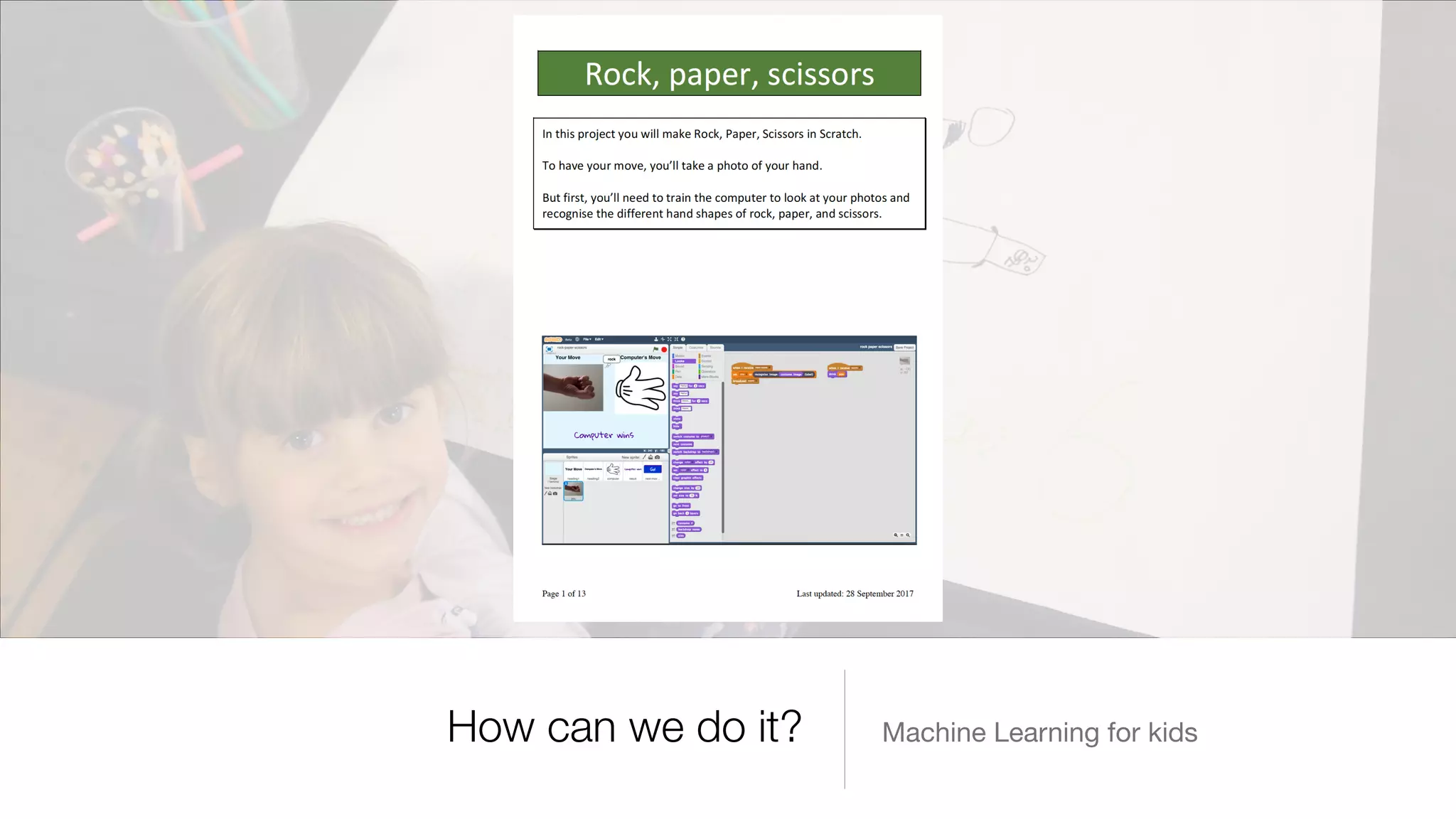1456x819 pixels.
Task: Select the Sensing block category
Action: (x=707, y=366)
